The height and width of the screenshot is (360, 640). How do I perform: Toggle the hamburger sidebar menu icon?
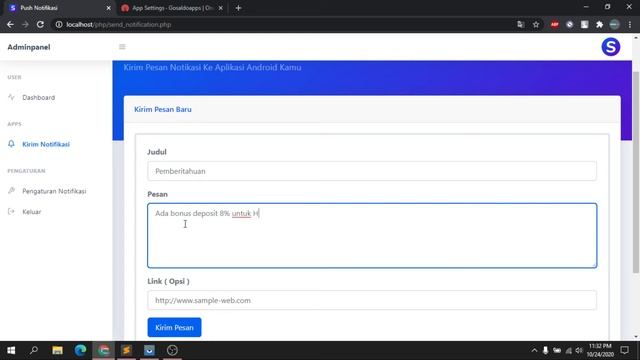pyautogui.click(x=122, y=47)
